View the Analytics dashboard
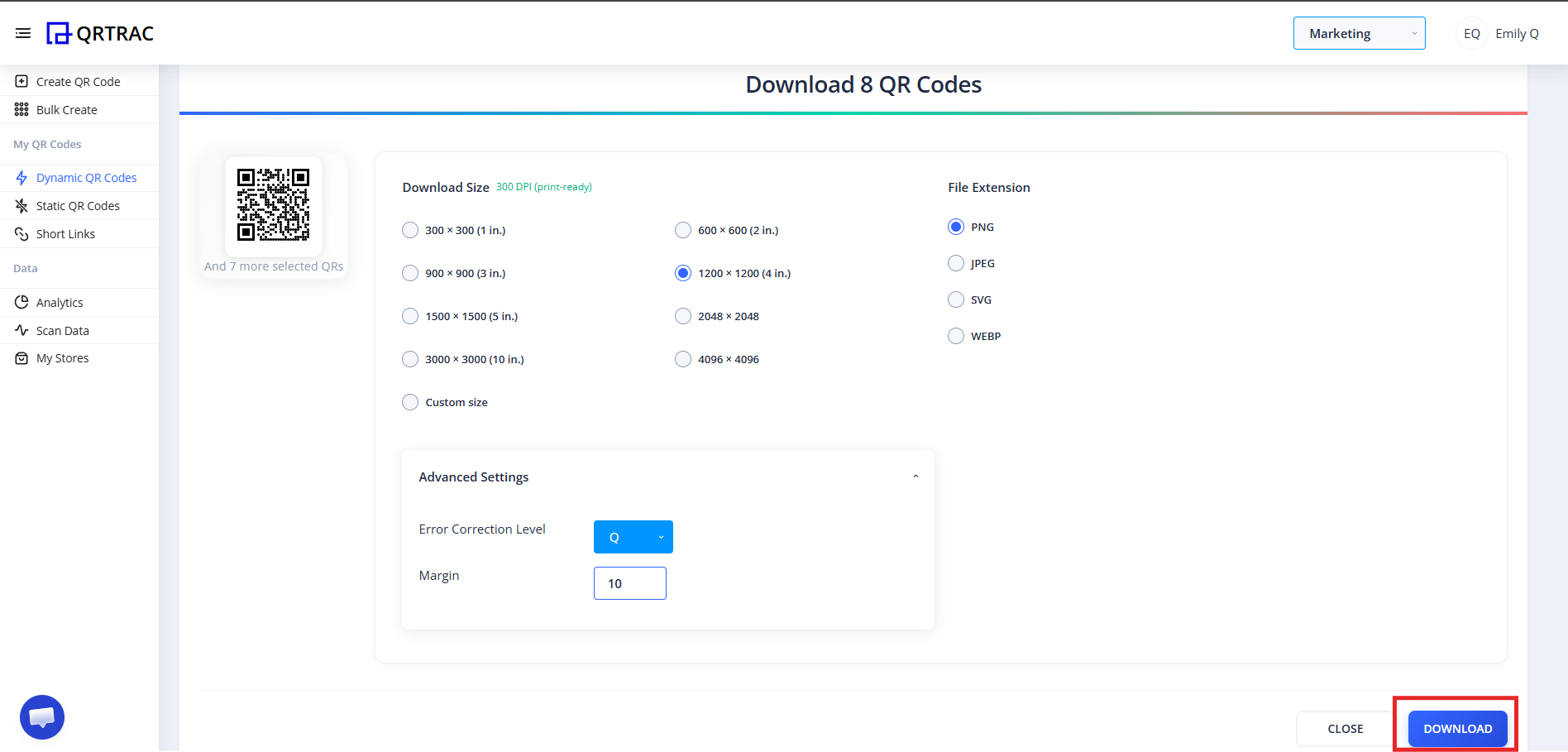 [x=59, y=302]
